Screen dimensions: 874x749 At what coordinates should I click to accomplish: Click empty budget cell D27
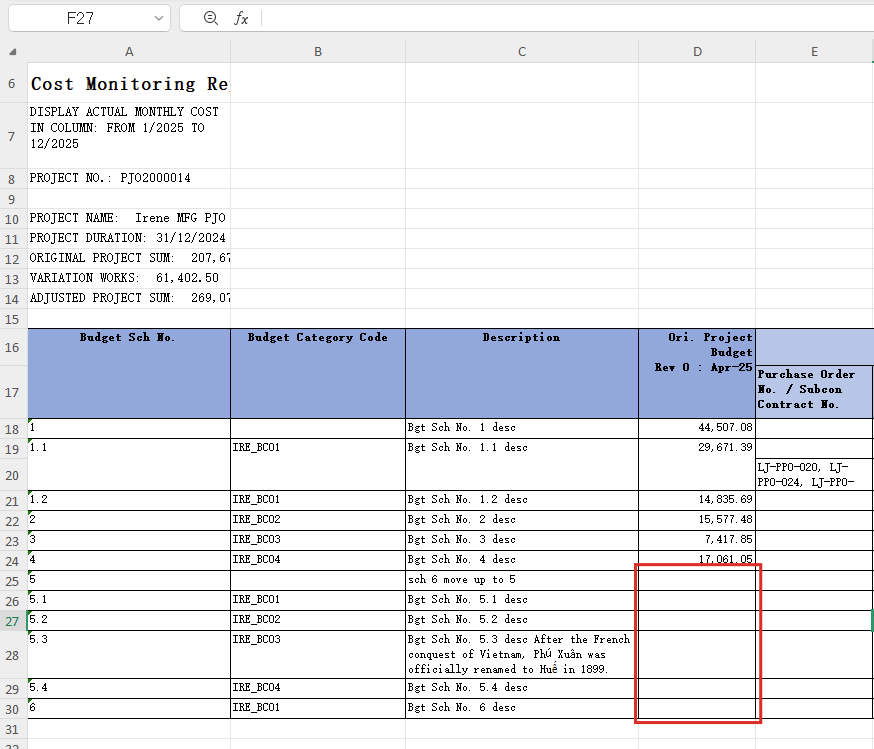click(697, 621)
